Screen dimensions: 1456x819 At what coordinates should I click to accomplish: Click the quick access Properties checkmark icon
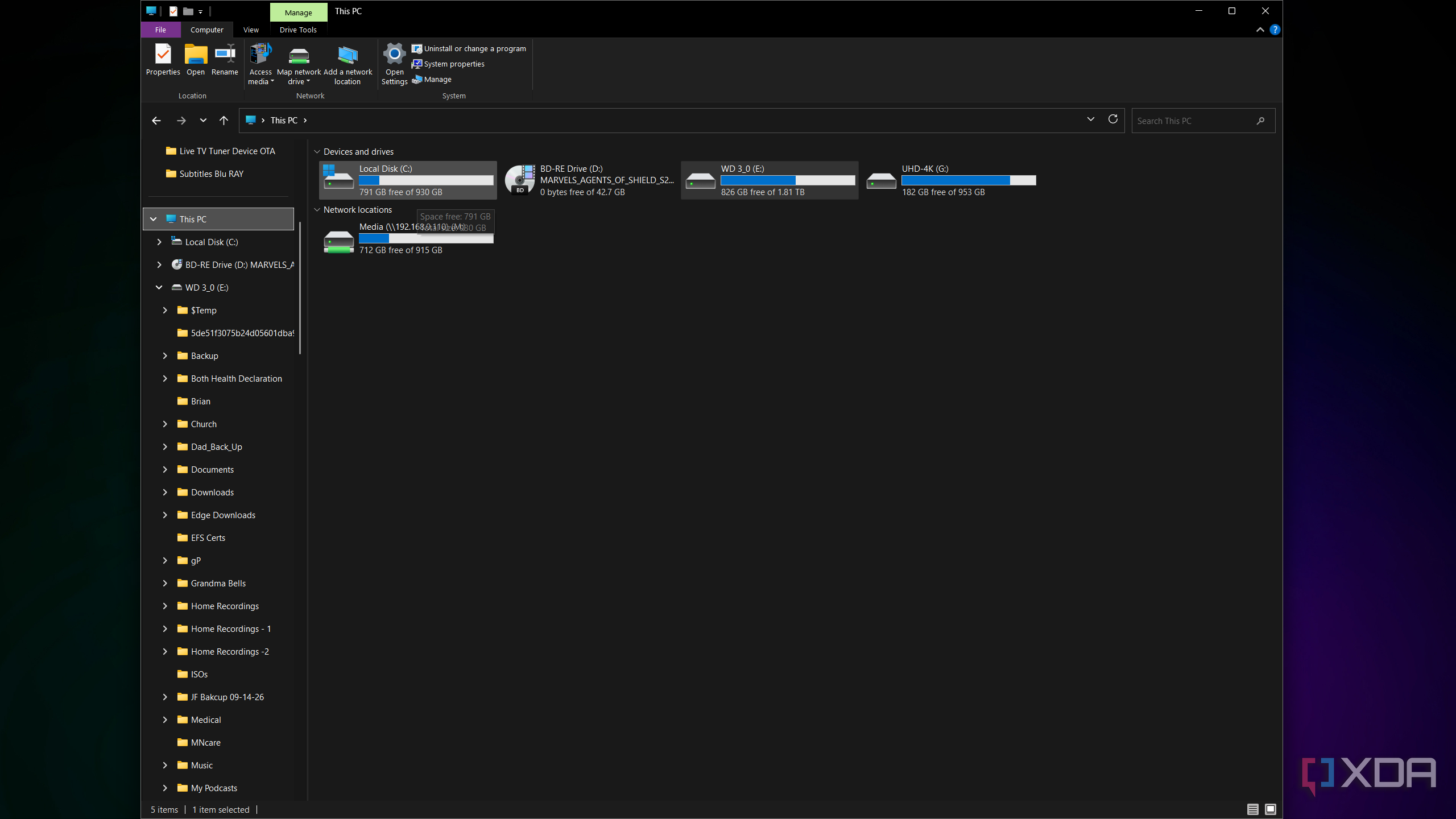173,11
